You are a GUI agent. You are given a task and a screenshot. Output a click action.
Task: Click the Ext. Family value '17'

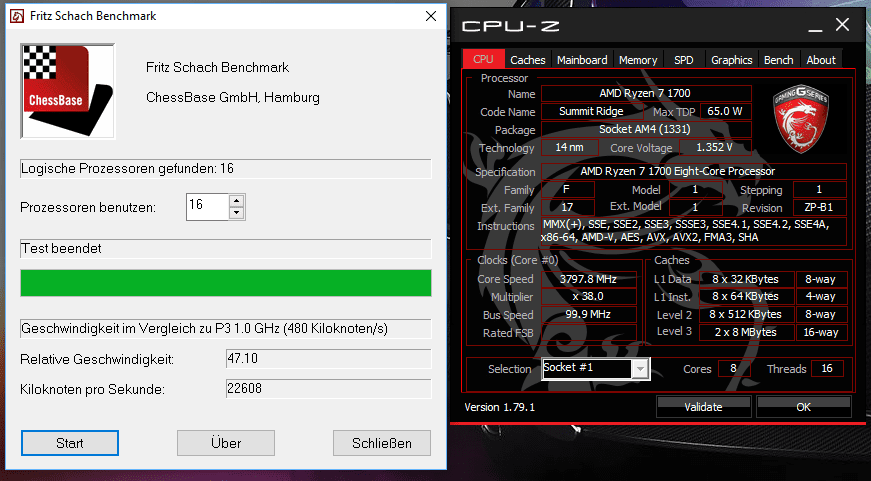click(567, 207)
